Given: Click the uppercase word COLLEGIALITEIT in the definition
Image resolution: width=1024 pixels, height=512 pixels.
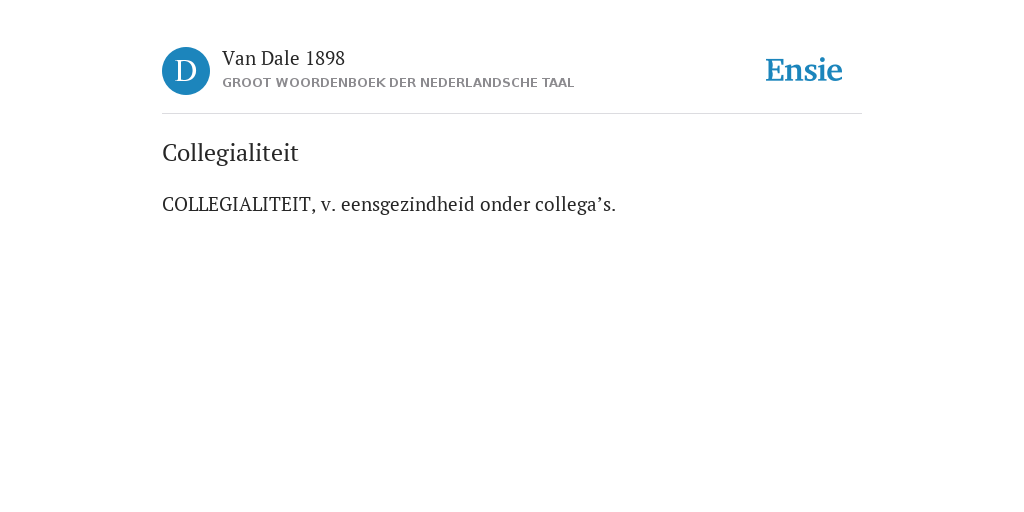Looking at the screenshot, I should point(236,204).
